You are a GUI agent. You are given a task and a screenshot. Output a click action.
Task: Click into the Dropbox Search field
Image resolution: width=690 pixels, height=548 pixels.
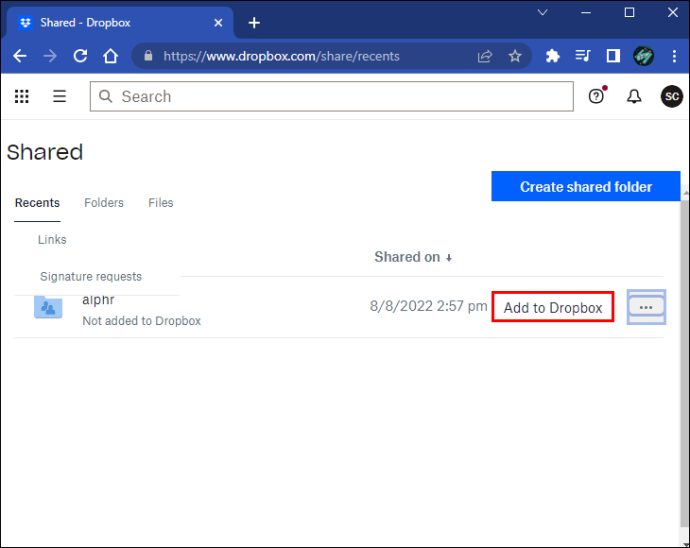332,96
